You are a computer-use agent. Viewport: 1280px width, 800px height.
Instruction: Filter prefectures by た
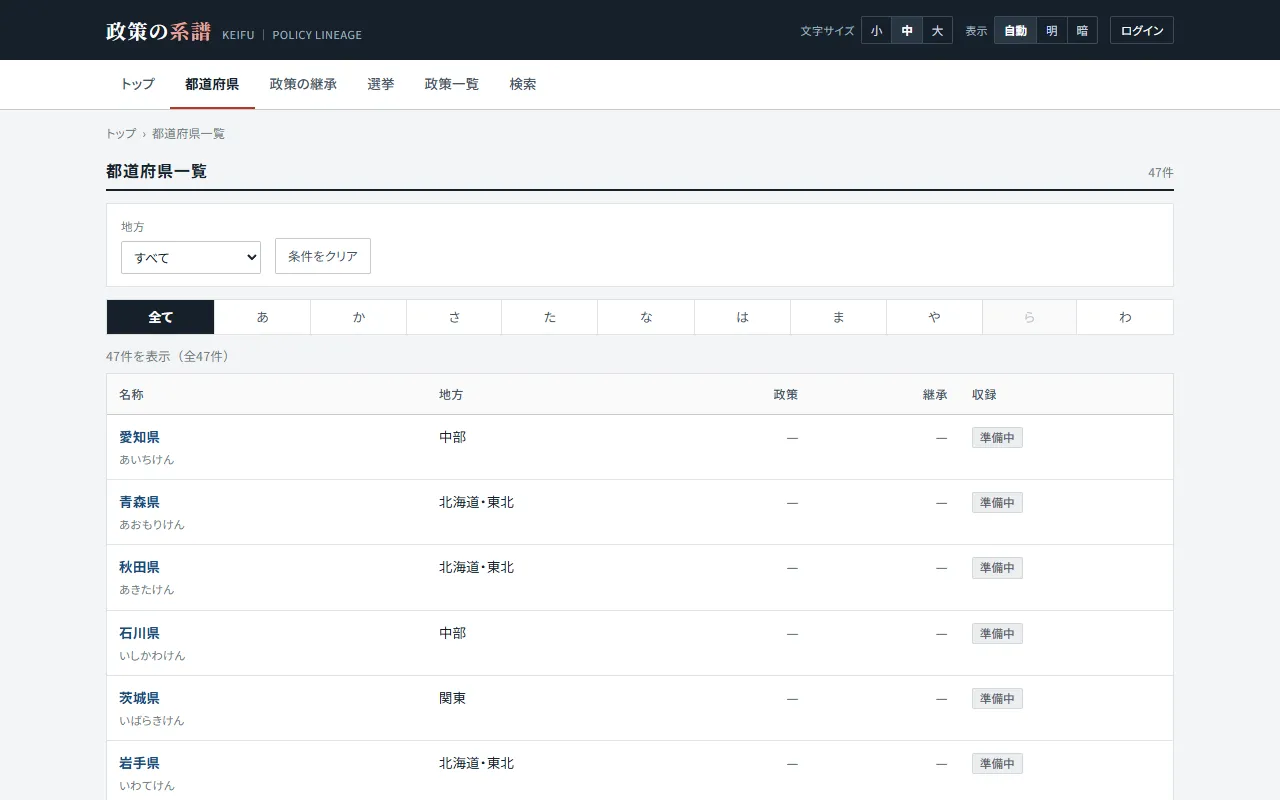(x=550, y=317)
